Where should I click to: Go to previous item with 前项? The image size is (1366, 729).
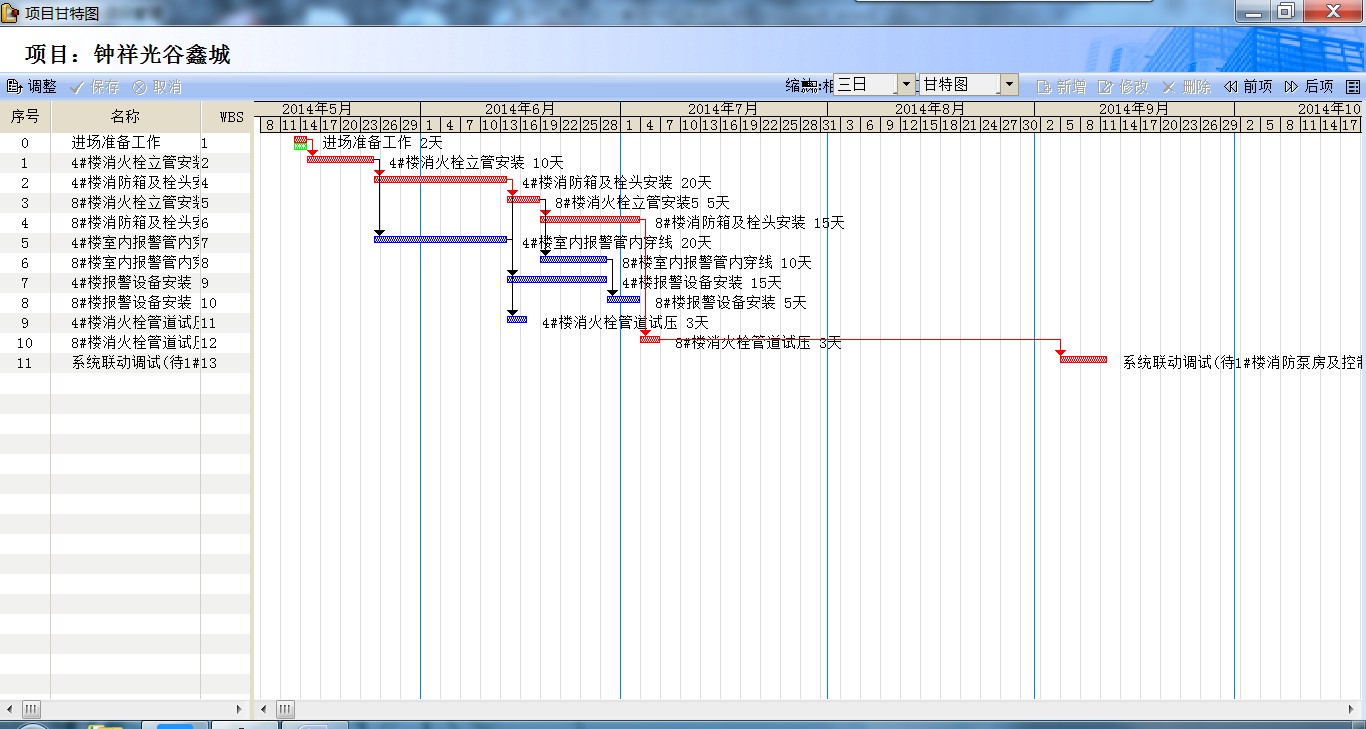point(1248,87)
